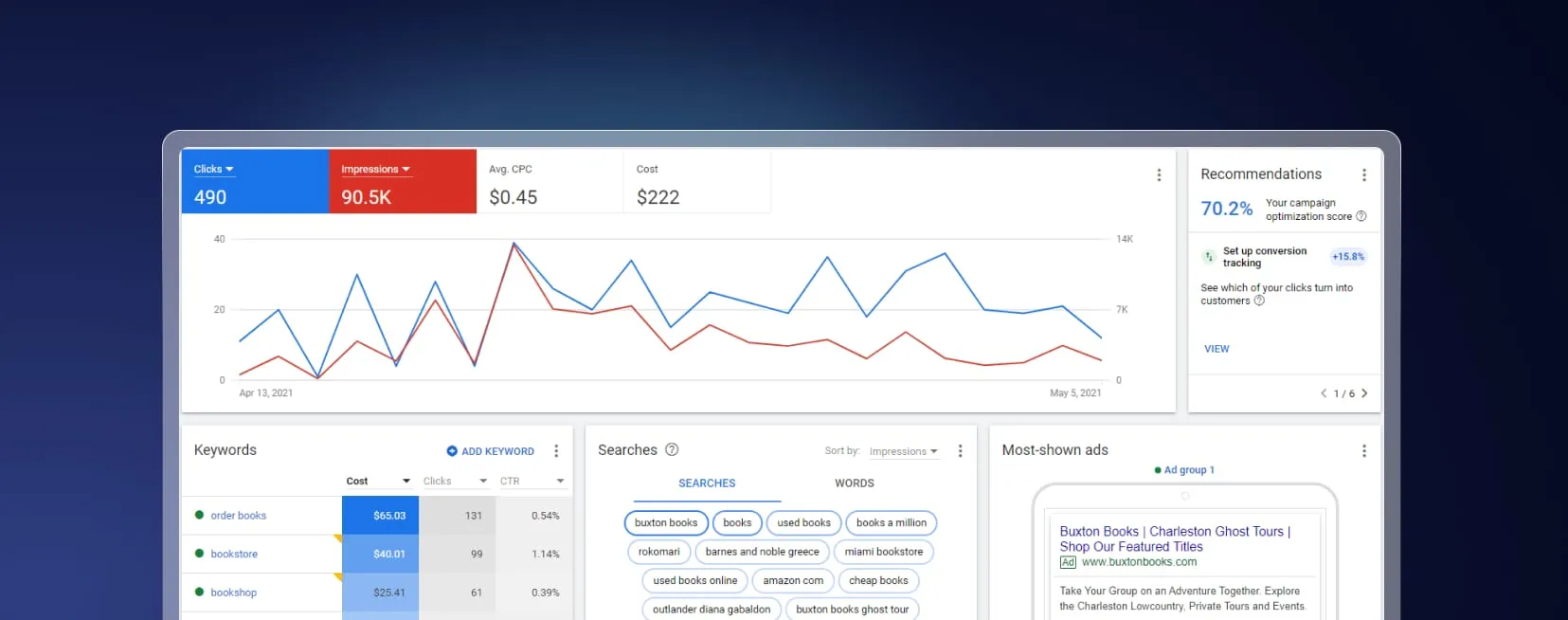Screen dimensions: 1568x620
Task: Switch to the WORDS tab
Action: [855, 483]
